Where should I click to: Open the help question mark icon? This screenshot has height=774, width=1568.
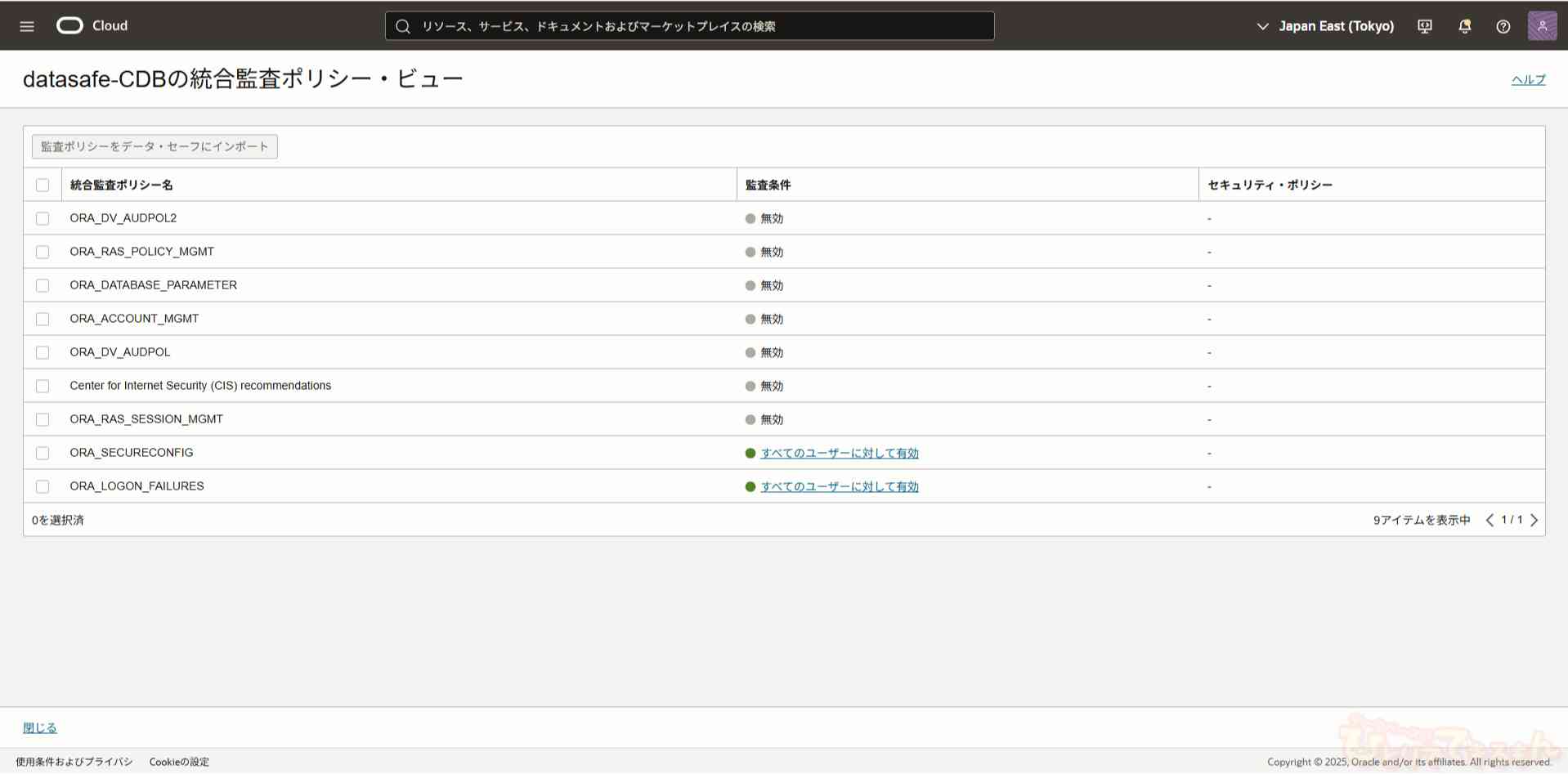point(1503,26)
